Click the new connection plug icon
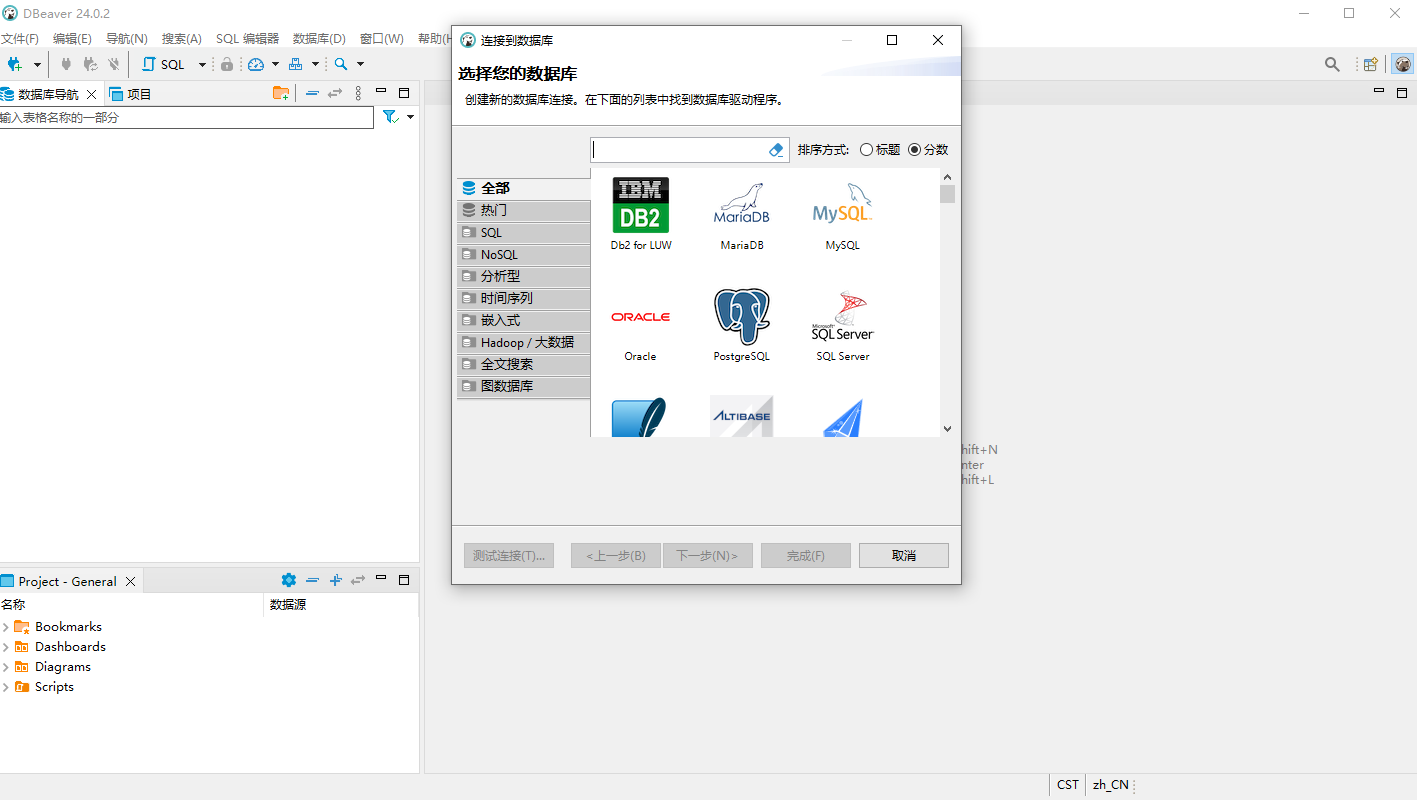 click(x=15, y=63)
